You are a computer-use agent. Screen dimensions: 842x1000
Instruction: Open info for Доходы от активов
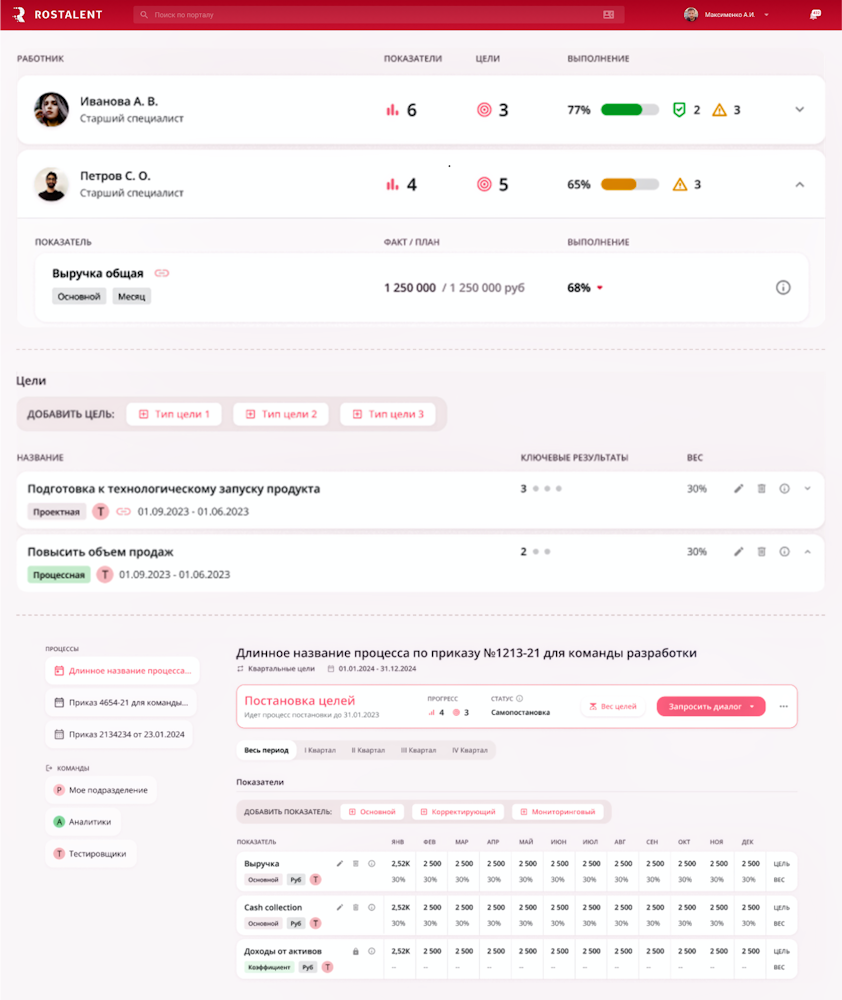point(371,952)
